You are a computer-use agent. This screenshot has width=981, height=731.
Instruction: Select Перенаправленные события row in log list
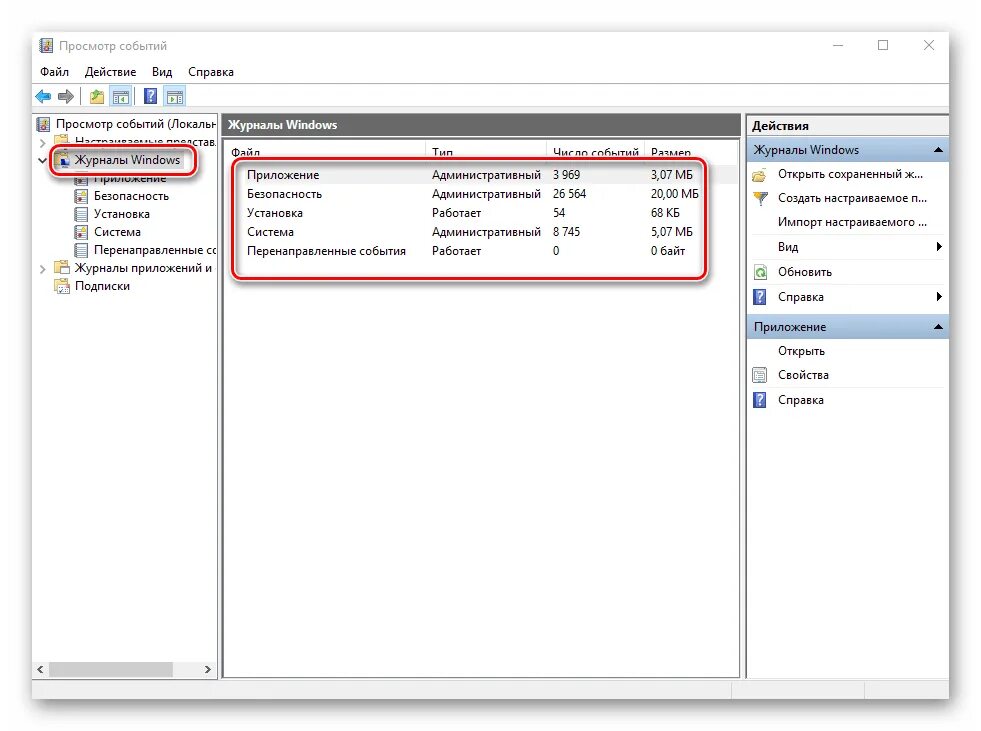point(480,251)
